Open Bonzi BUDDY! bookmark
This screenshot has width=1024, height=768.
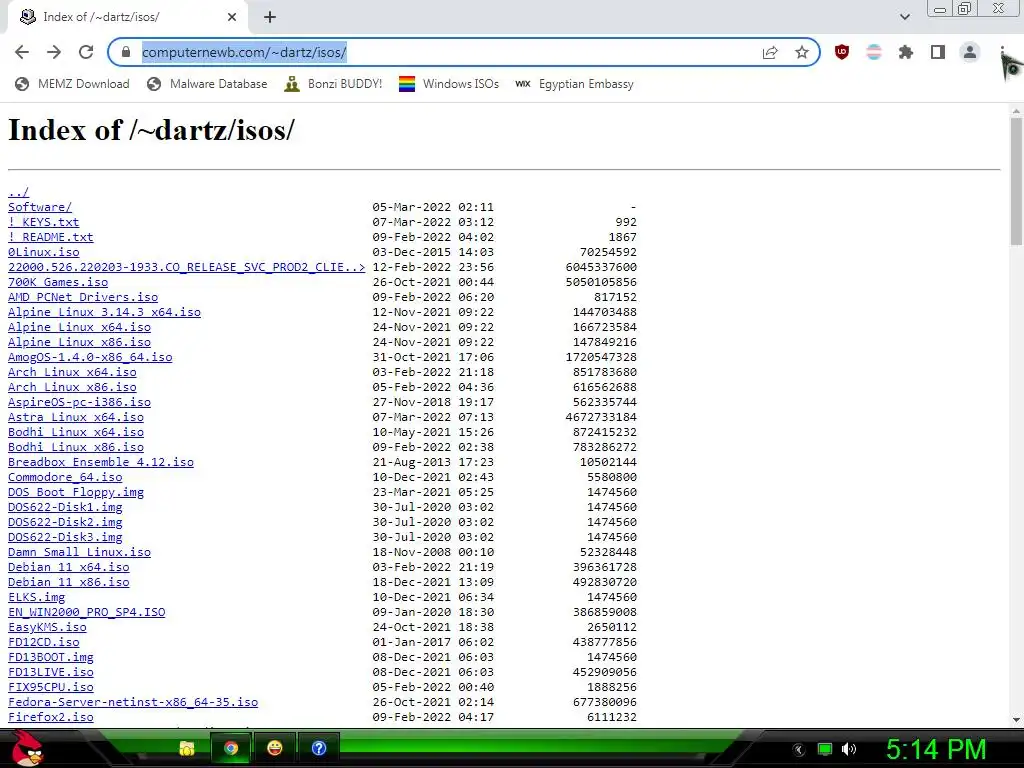click(333, 84)
